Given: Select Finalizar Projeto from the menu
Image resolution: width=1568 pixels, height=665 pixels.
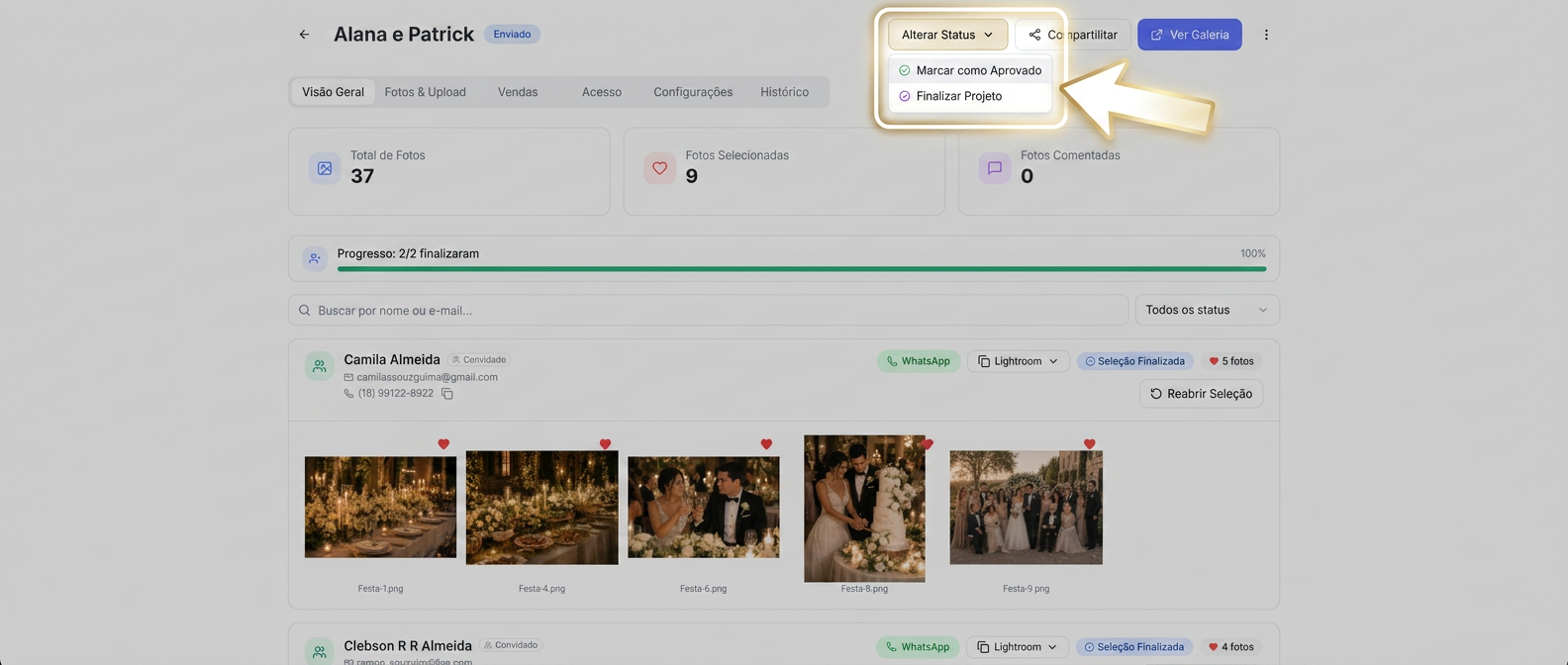Looking at the screenshot, I should point(970,96).
